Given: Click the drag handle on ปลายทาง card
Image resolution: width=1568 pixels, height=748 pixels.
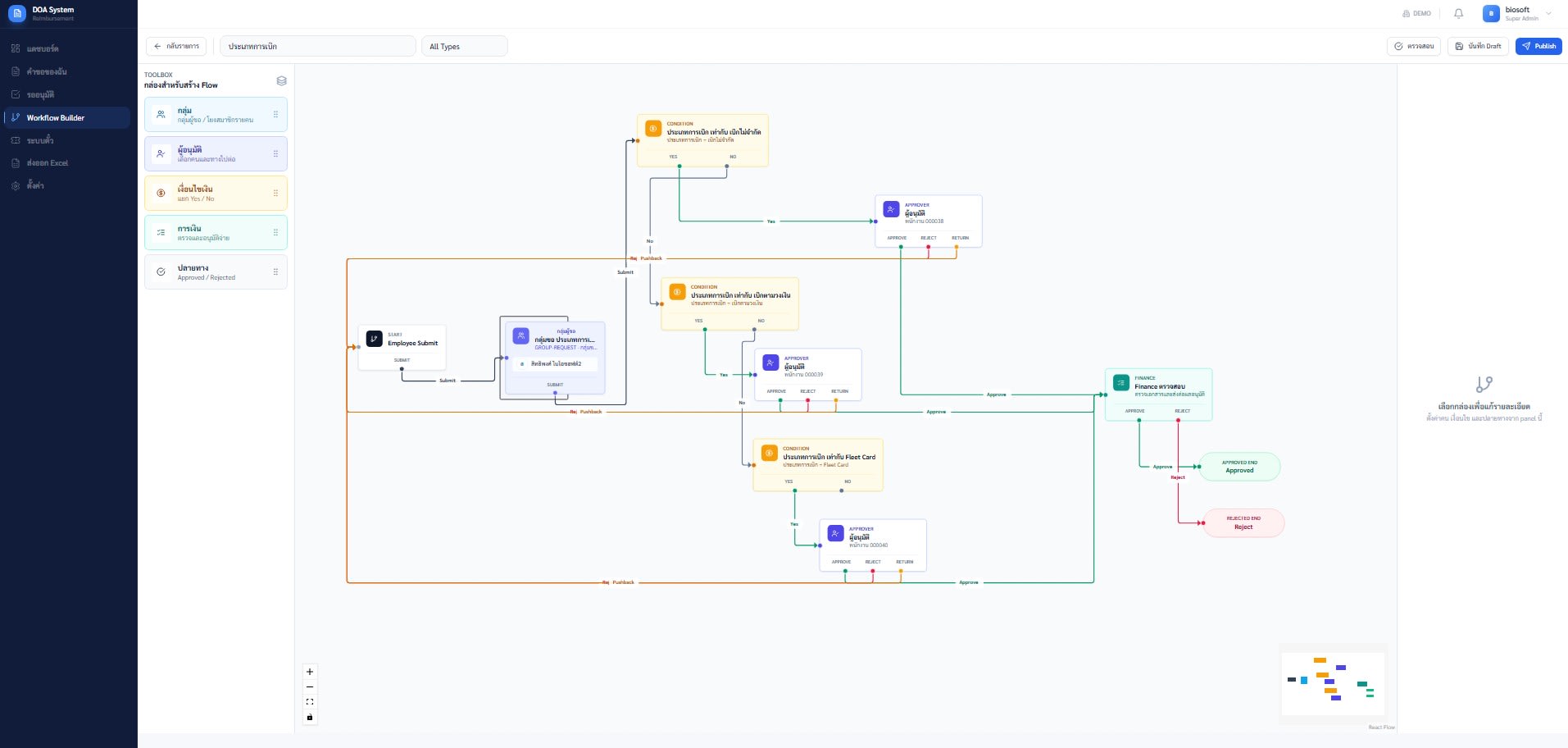Looking at the screenshot, I should coord(275,271).
